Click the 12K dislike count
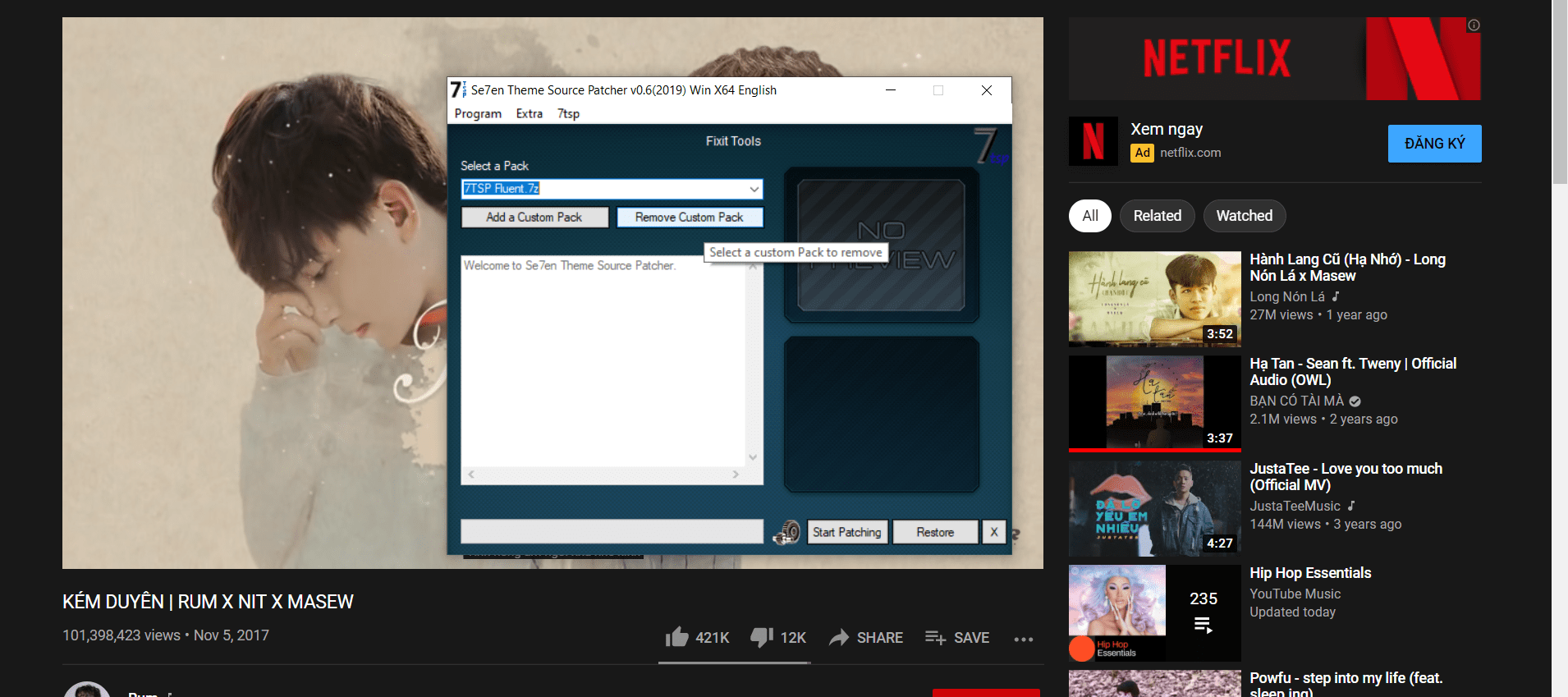1568x697 pixels. 793,638
